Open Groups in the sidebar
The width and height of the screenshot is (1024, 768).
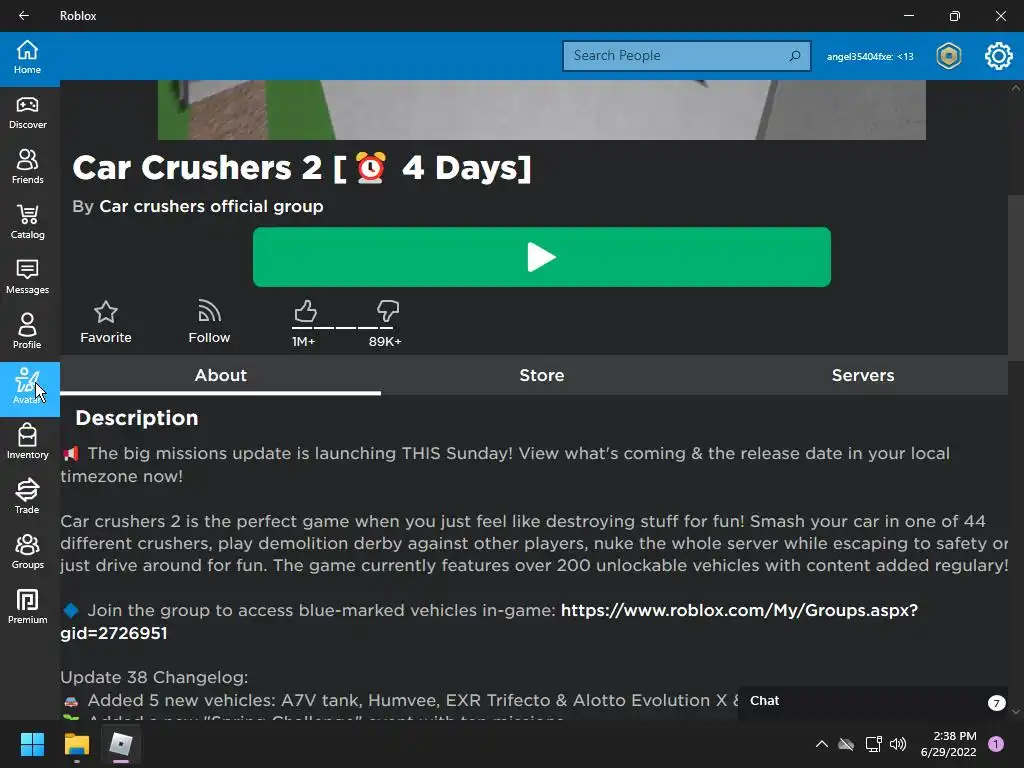tap(27, 552)
